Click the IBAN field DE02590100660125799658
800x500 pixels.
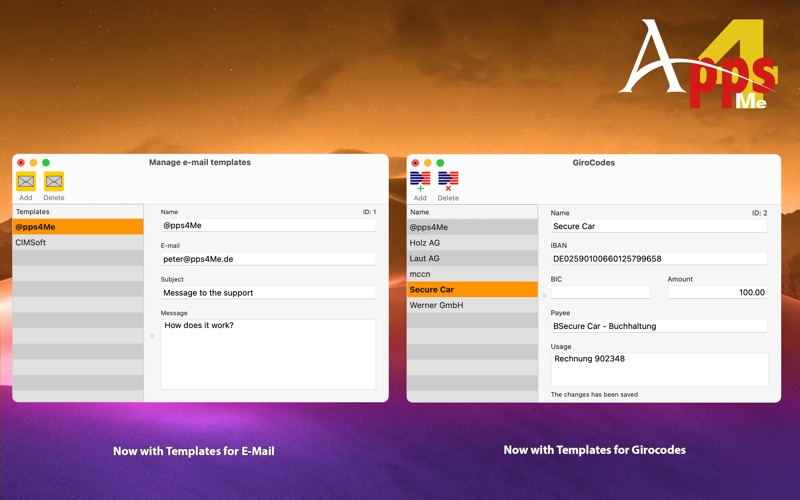(x=659, y=259)
